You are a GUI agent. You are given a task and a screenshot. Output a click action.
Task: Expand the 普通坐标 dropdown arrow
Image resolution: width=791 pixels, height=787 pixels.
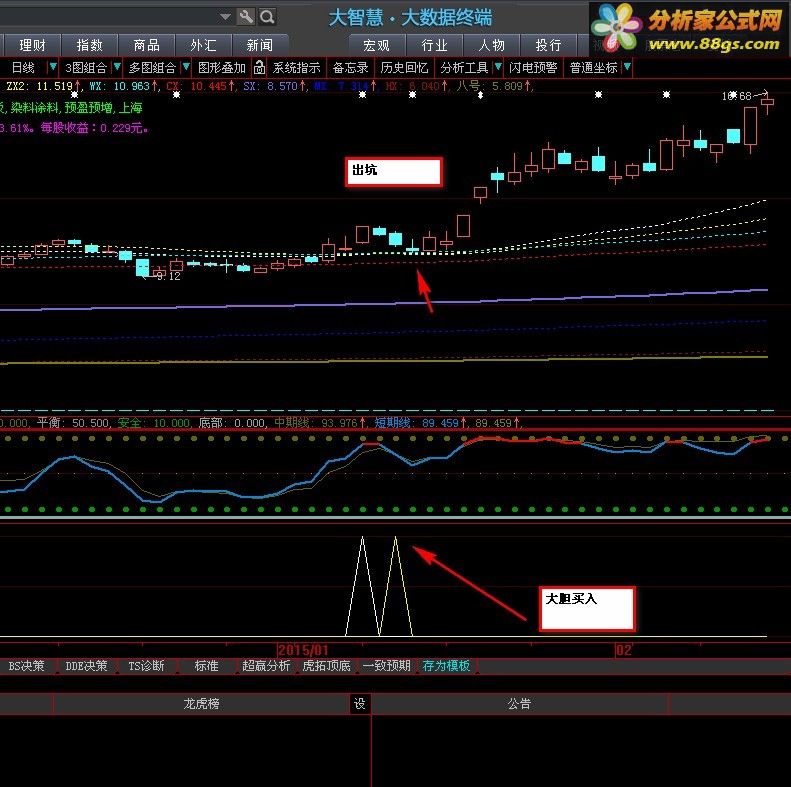627,67
